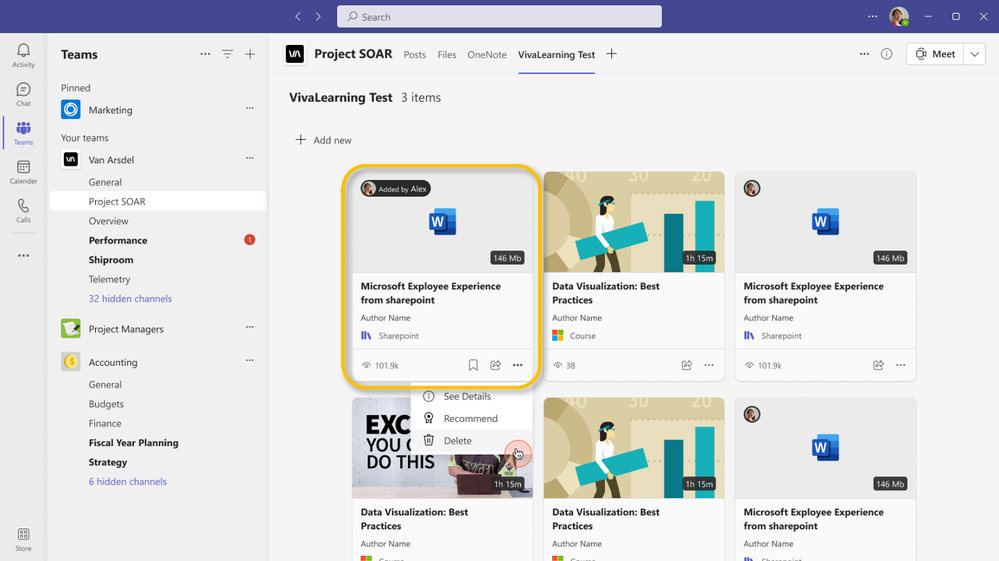
Task: Select the Marketing pinned team
Action: (x=110, y=110)
